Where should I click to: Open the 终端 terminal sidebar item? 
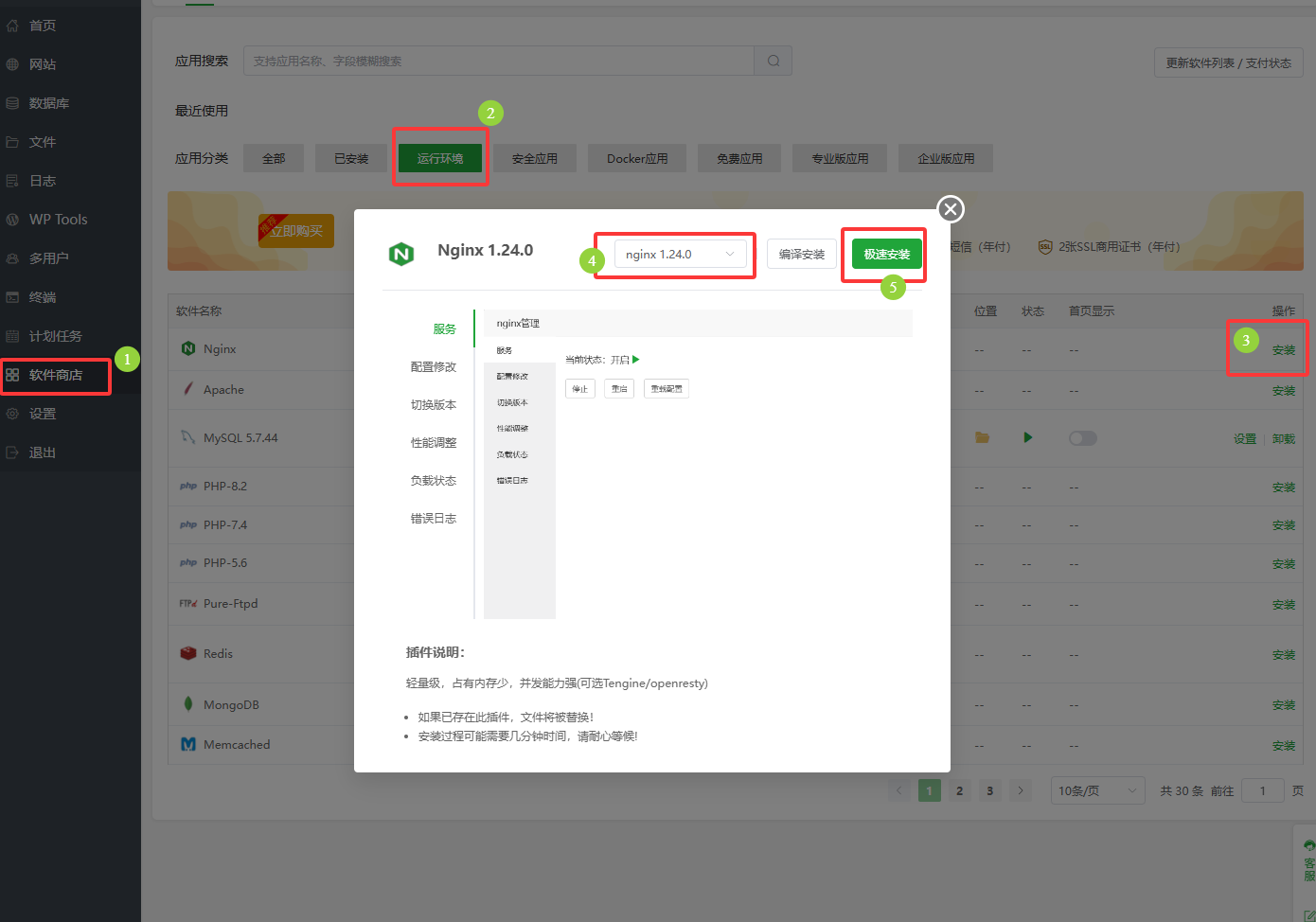43,297
